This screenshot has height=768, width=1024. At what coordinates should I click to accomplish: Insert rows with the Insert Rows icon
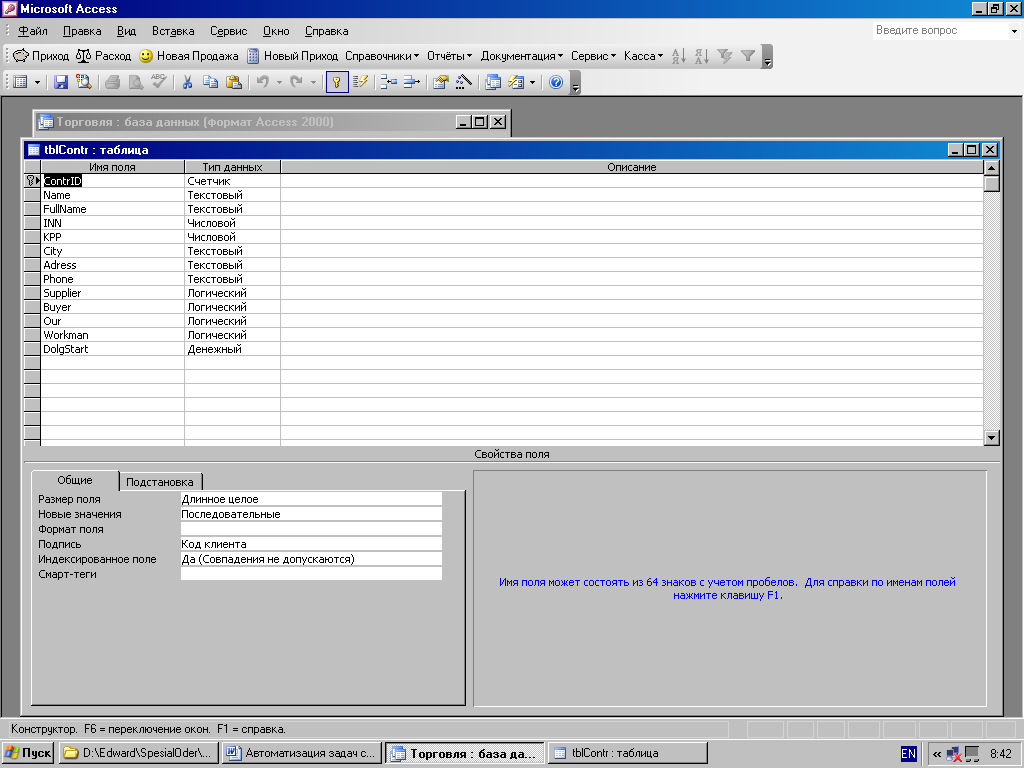pyautogui.click(x=389, y=82)
